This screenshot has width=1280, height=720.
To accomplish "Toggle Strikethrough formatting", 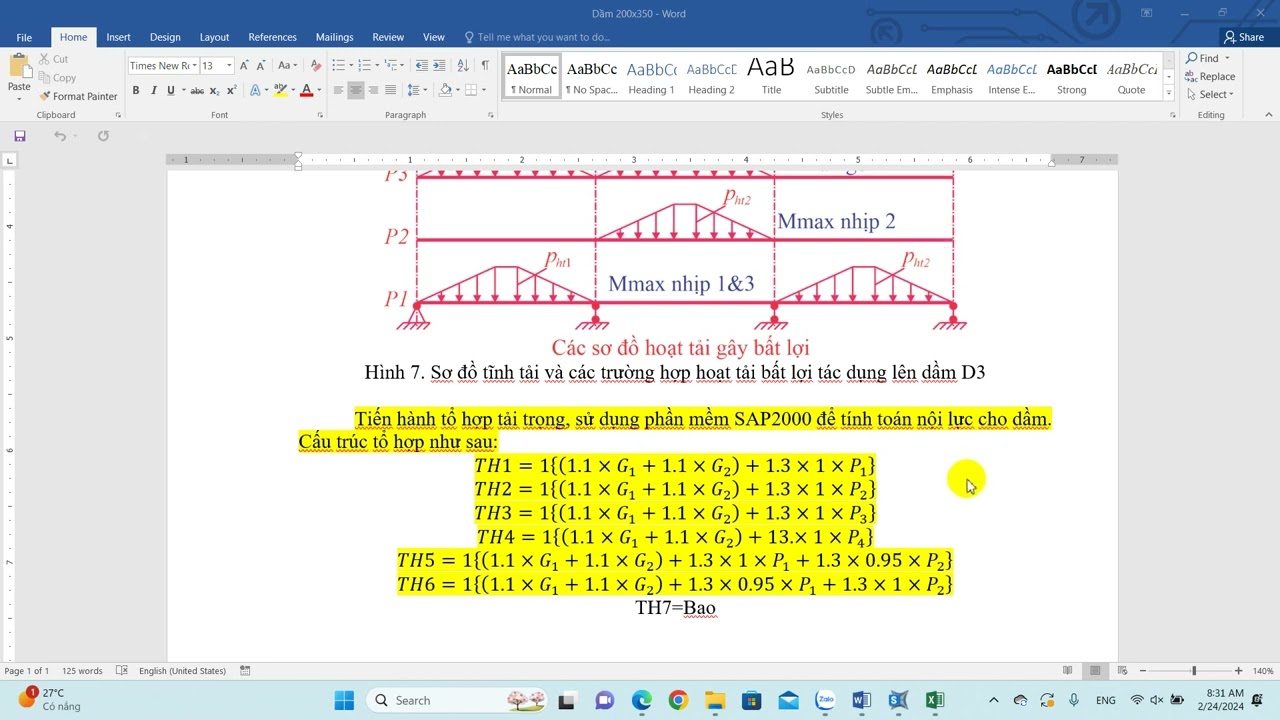I will [x=197, y=91].
